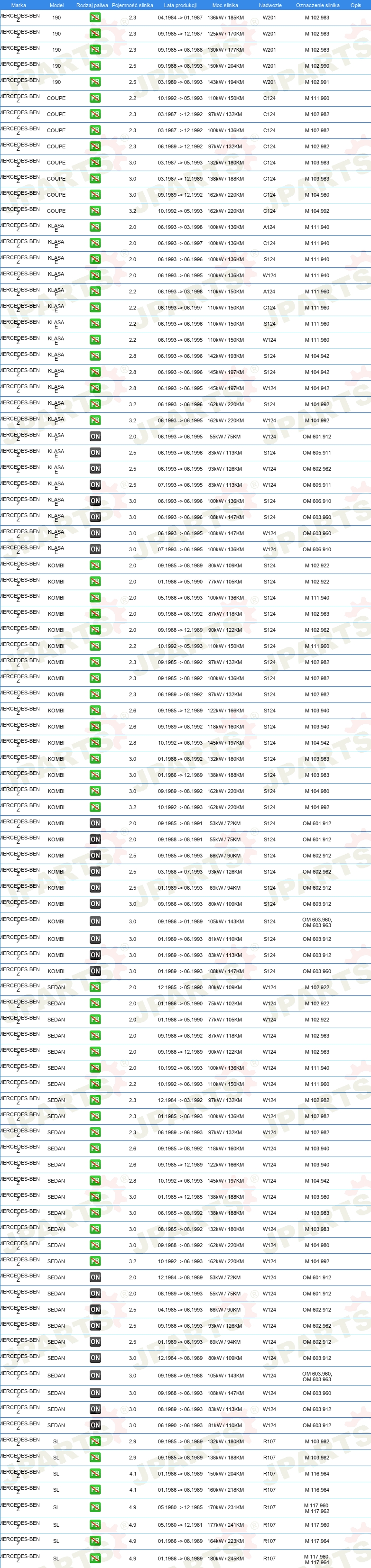
Task: Click body code R107 in SL 180kW/245KM row
Action: pos(269,1559)
